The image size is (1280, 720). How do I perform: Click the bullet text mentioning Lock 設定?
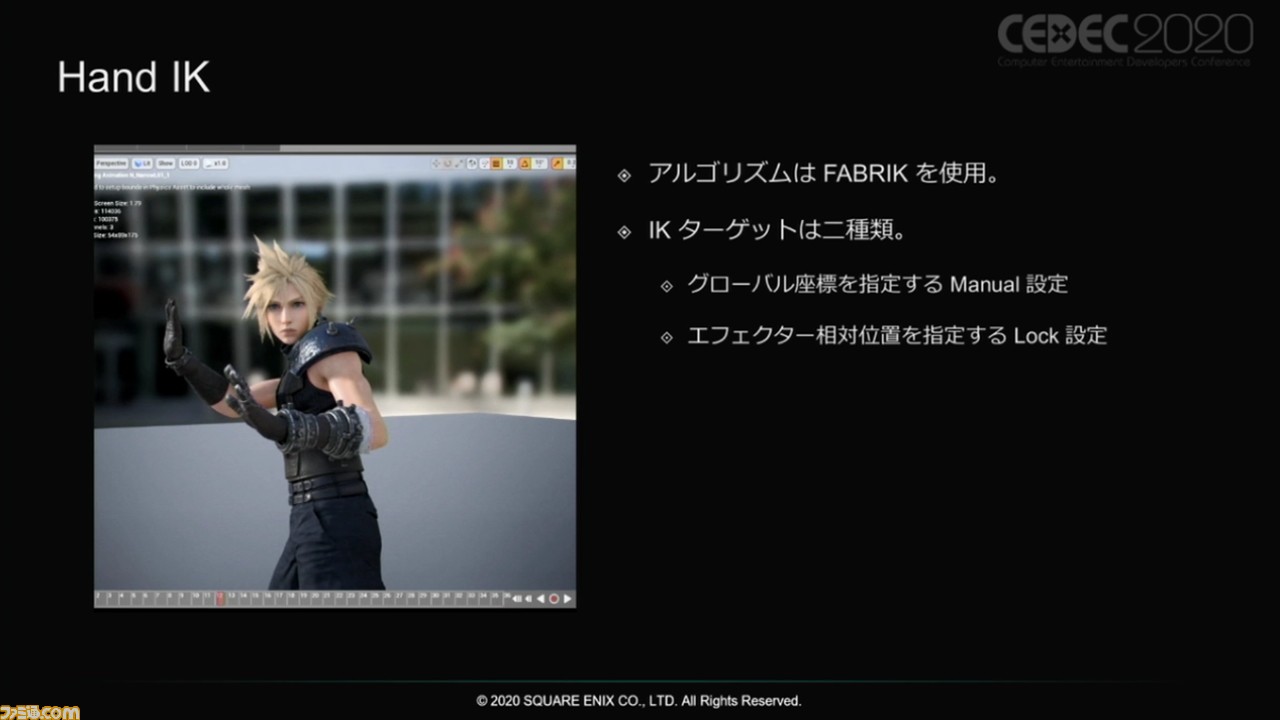(897, 336)
